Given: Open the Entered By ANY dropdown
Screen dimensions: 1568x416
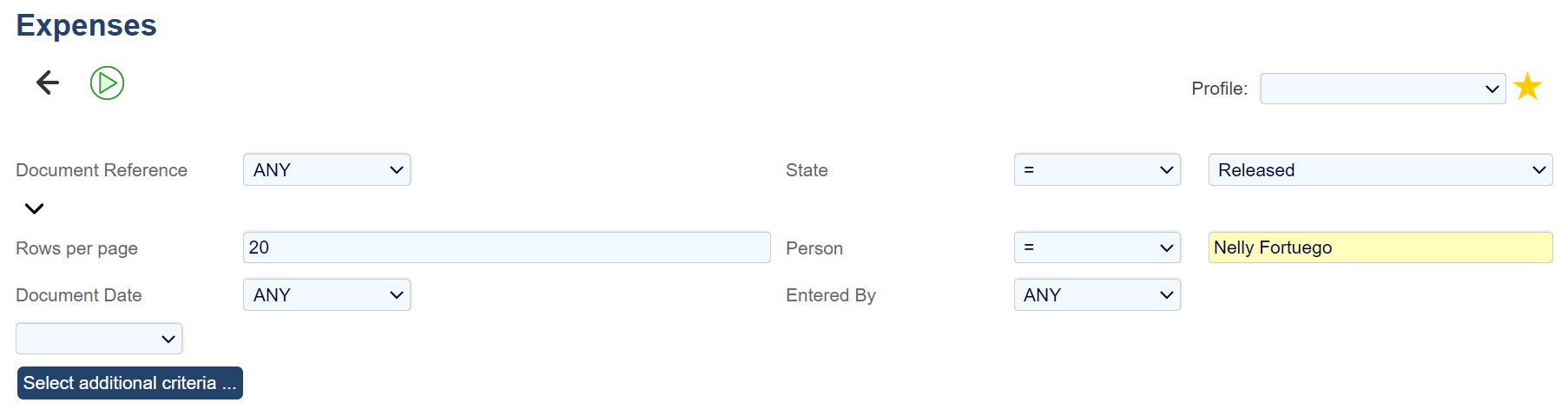Looking at the screenshot, I should (x=1097, y=295).
